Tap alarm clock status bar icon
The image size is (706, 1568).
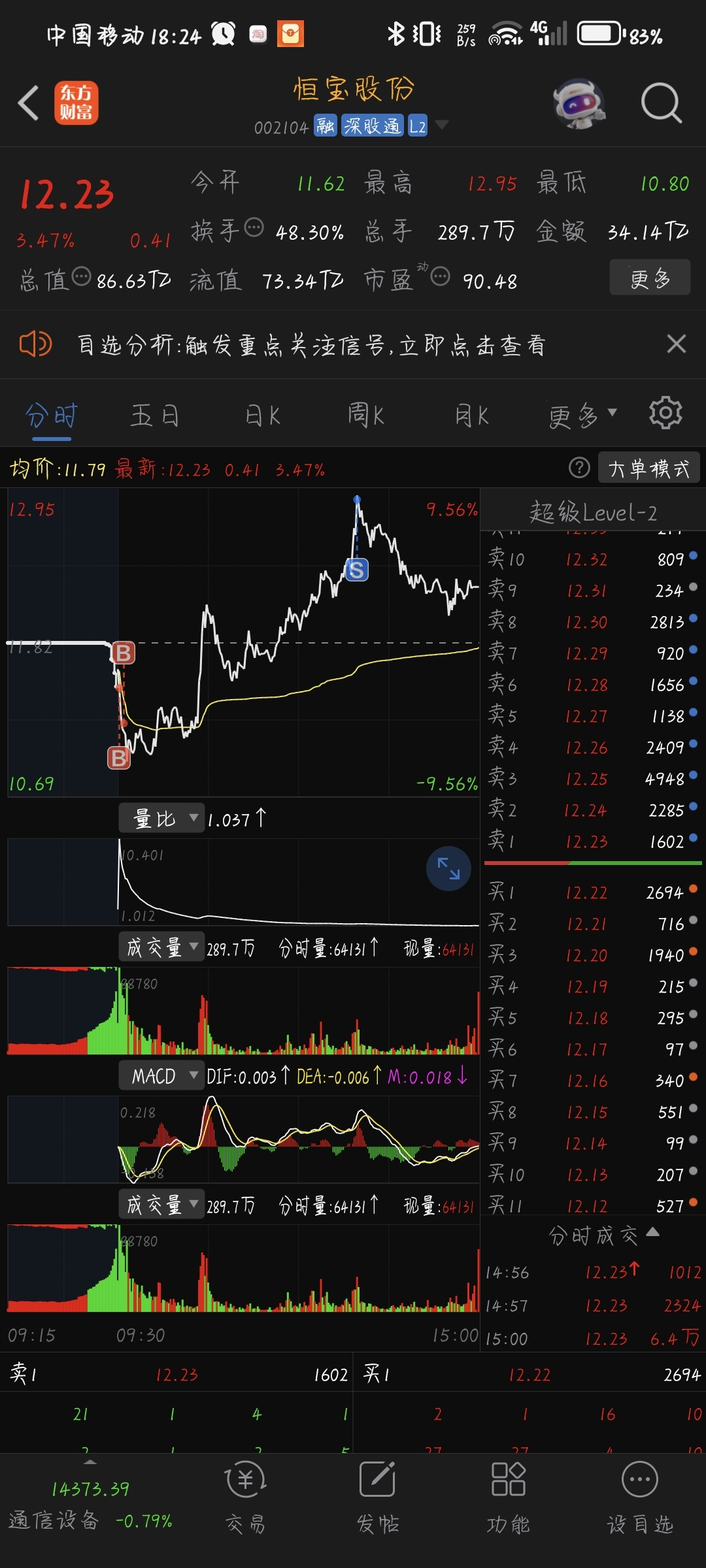coord(223,33)
